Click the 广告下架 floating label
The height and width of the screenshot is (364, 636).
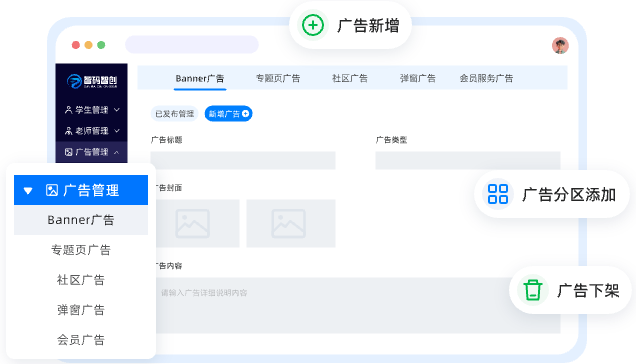[x=589, y=291]
